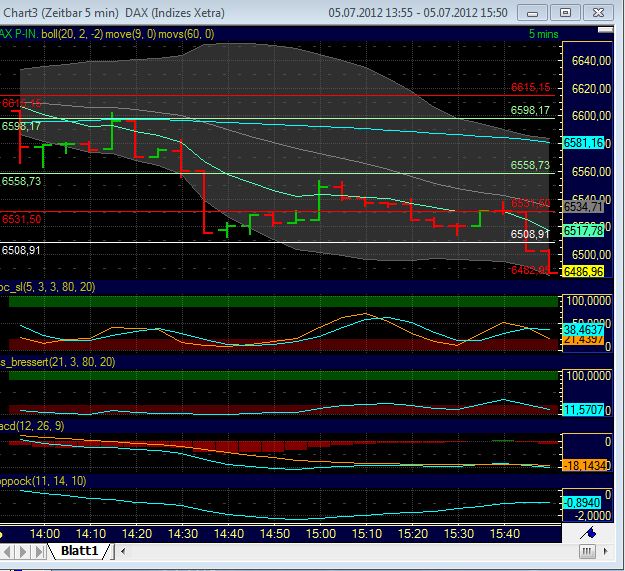625x571 pixels.
Task: Click the -0,8940 coppock value tag
Action: pyautogui.click(x=582, y=503)
